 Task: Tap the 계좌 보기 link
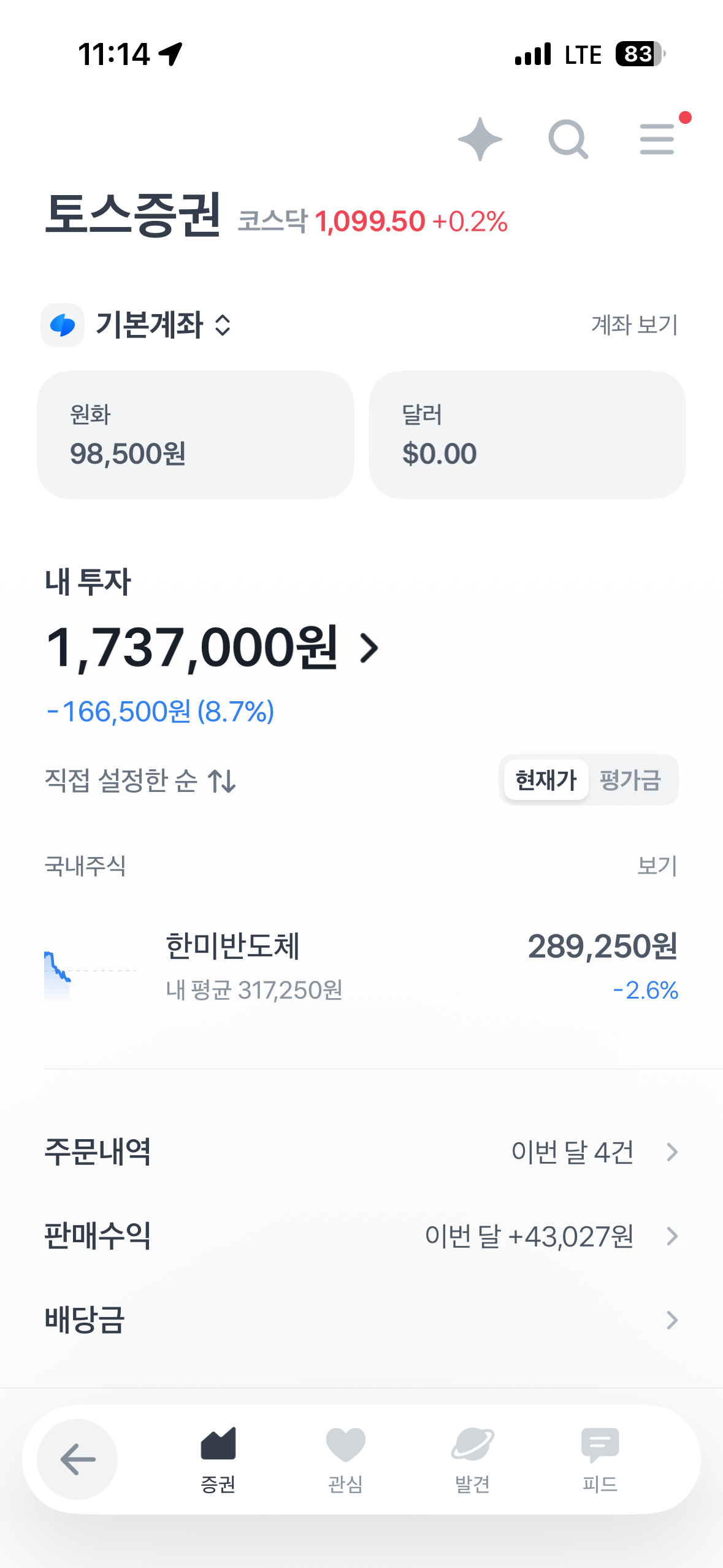[x=634, y=325]
